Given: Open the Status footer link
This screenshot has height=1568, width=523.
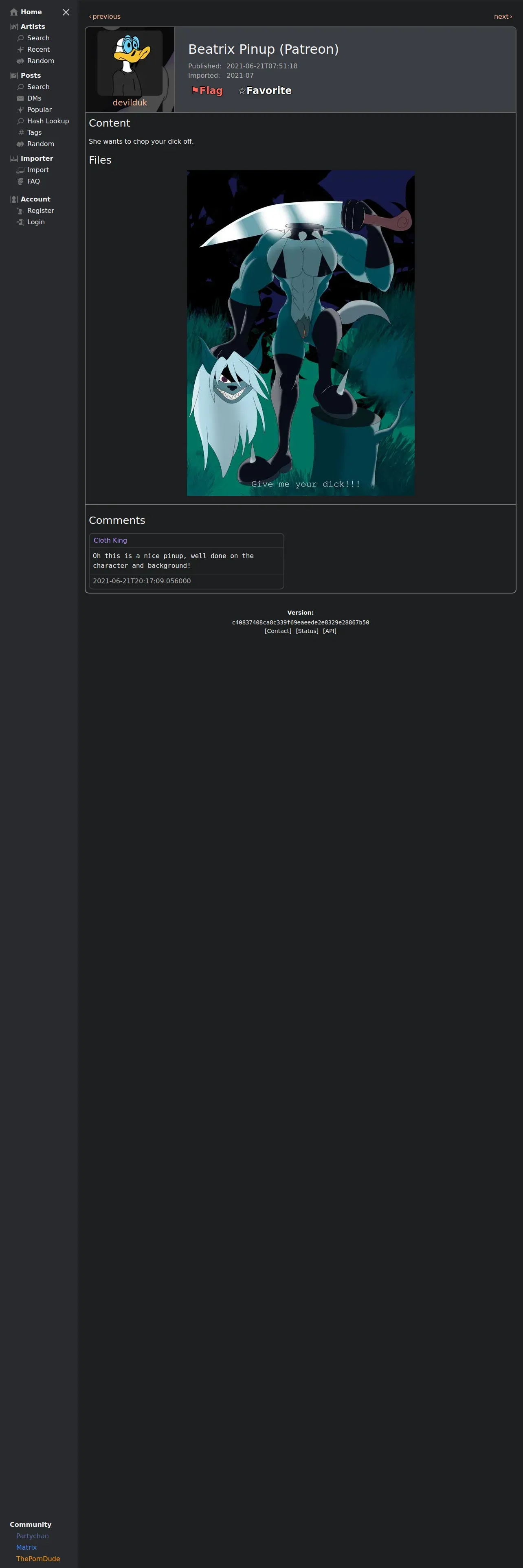Looking at the screenshot, I should point(307,631).
